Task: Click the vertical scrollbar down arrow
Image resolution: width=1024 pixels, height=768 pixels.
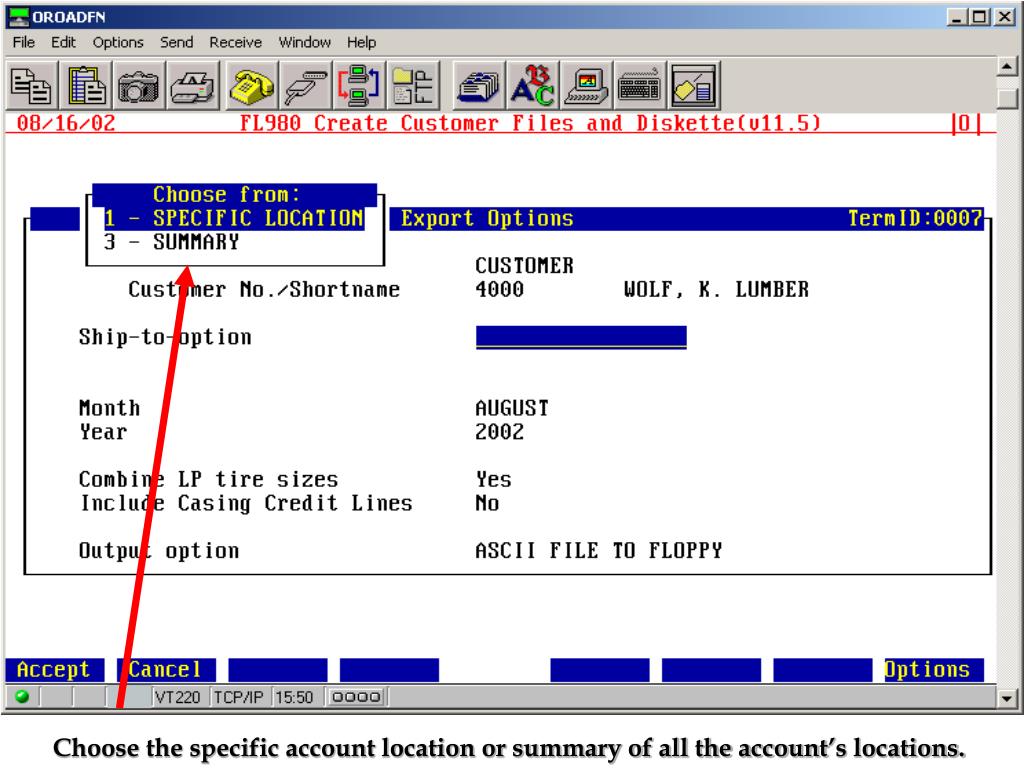Action: pos(1012,699)
